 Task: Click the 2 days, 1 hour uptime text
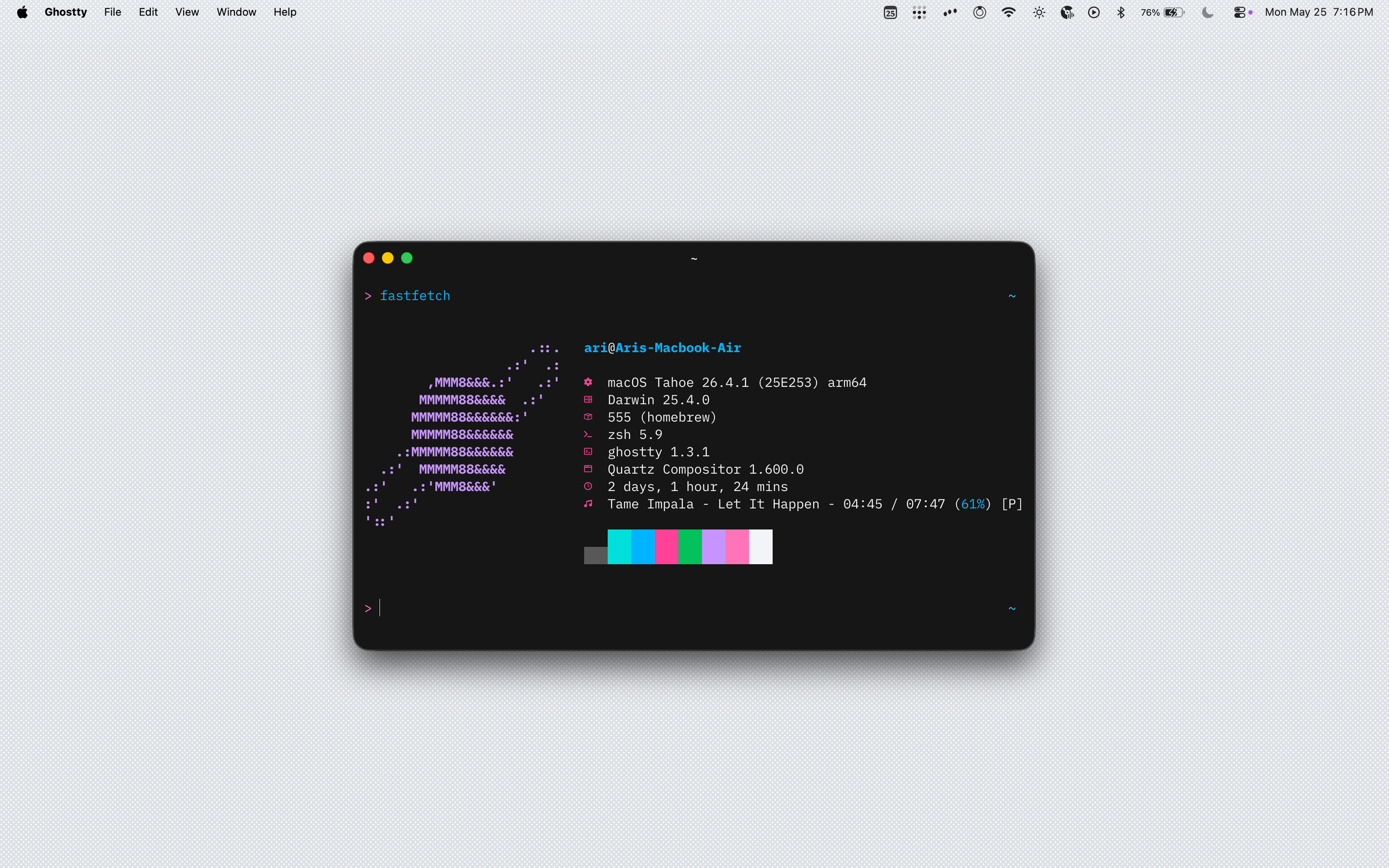[x=697, y=487]
